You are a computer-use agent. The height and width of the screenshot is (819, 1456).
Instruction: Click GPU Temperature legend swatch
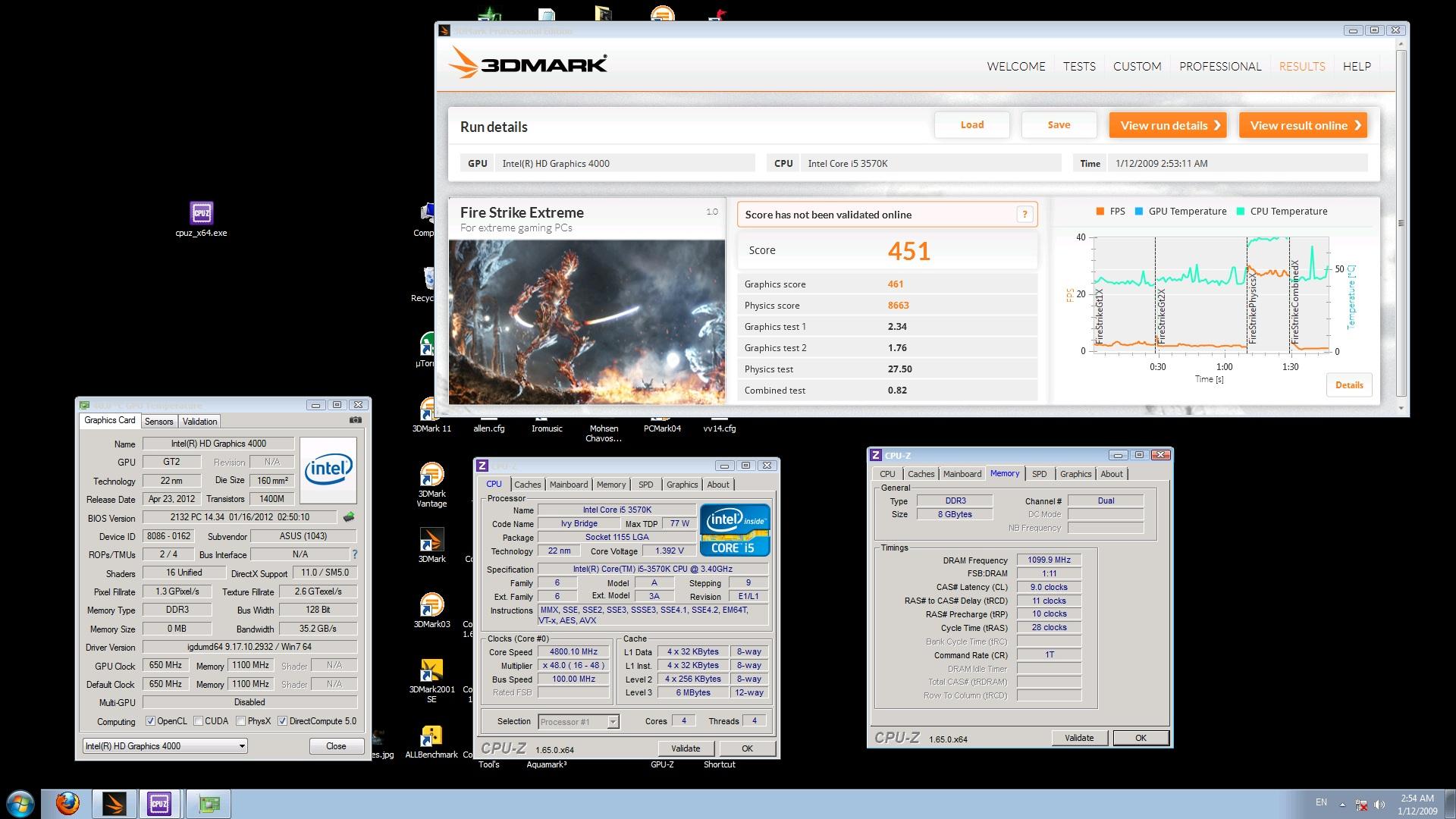tap(1138, 212)
